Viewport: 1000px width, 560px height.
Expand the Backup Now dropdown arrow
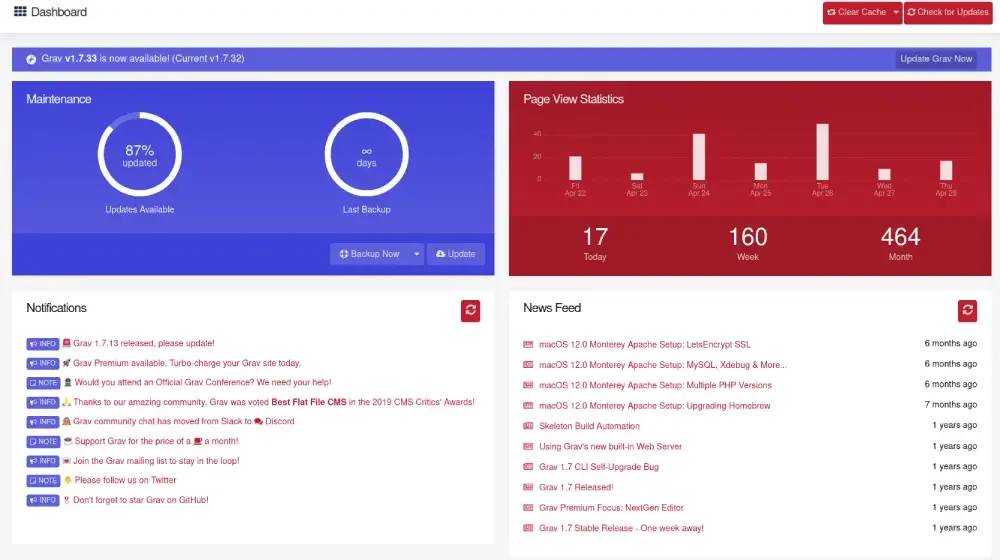point(416,254)
